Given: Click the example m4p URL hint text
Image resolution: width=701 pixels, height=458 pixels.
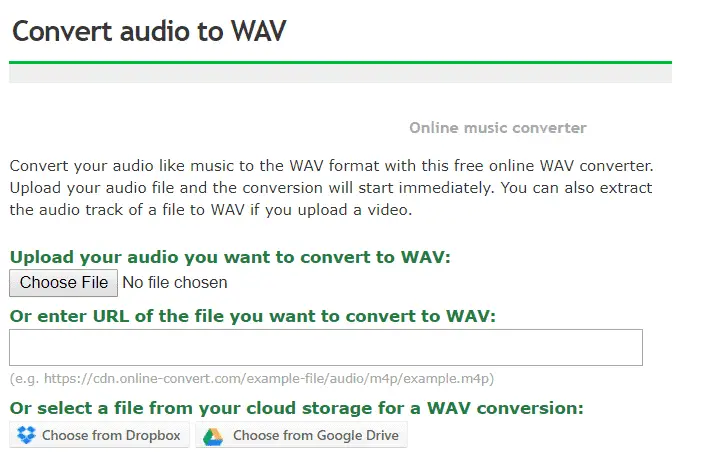Looking at the screenshot, I should [252, 379].
